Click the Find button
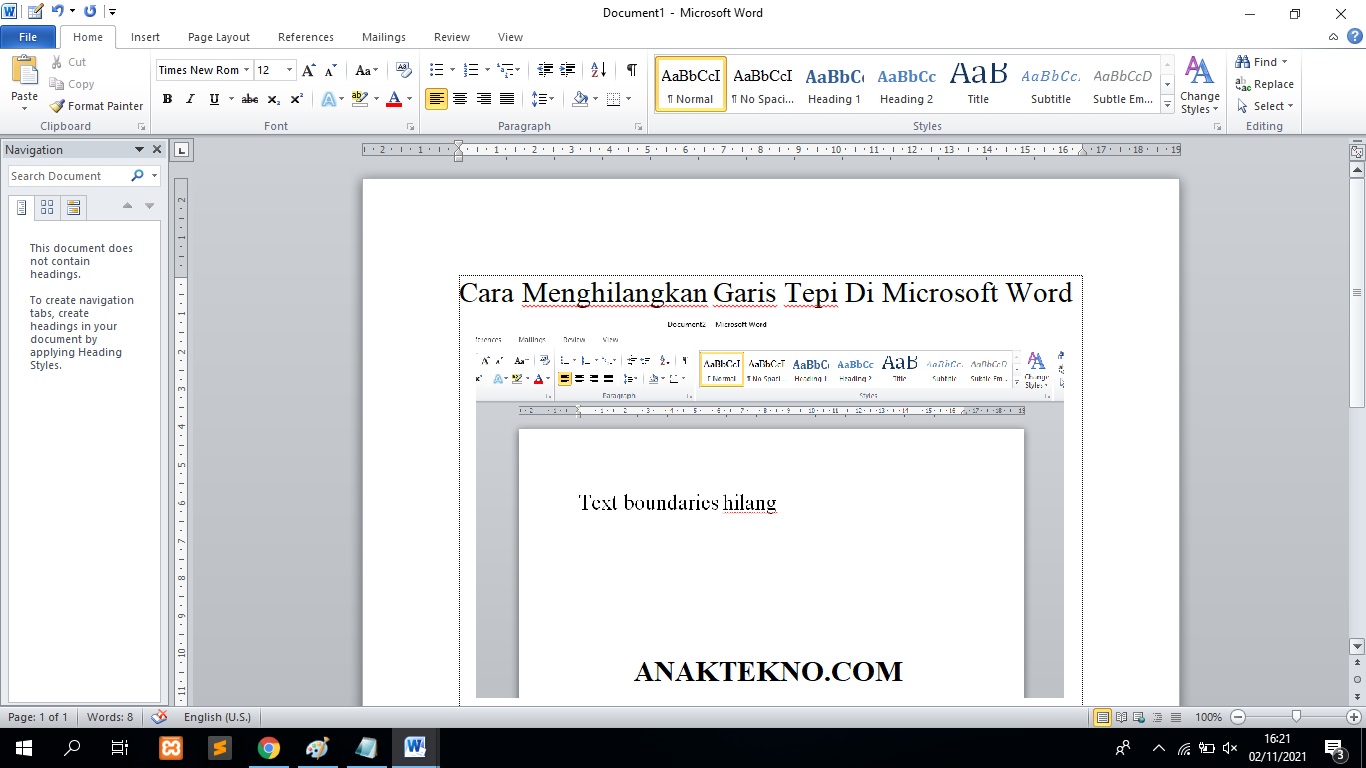 (1262, 62)
